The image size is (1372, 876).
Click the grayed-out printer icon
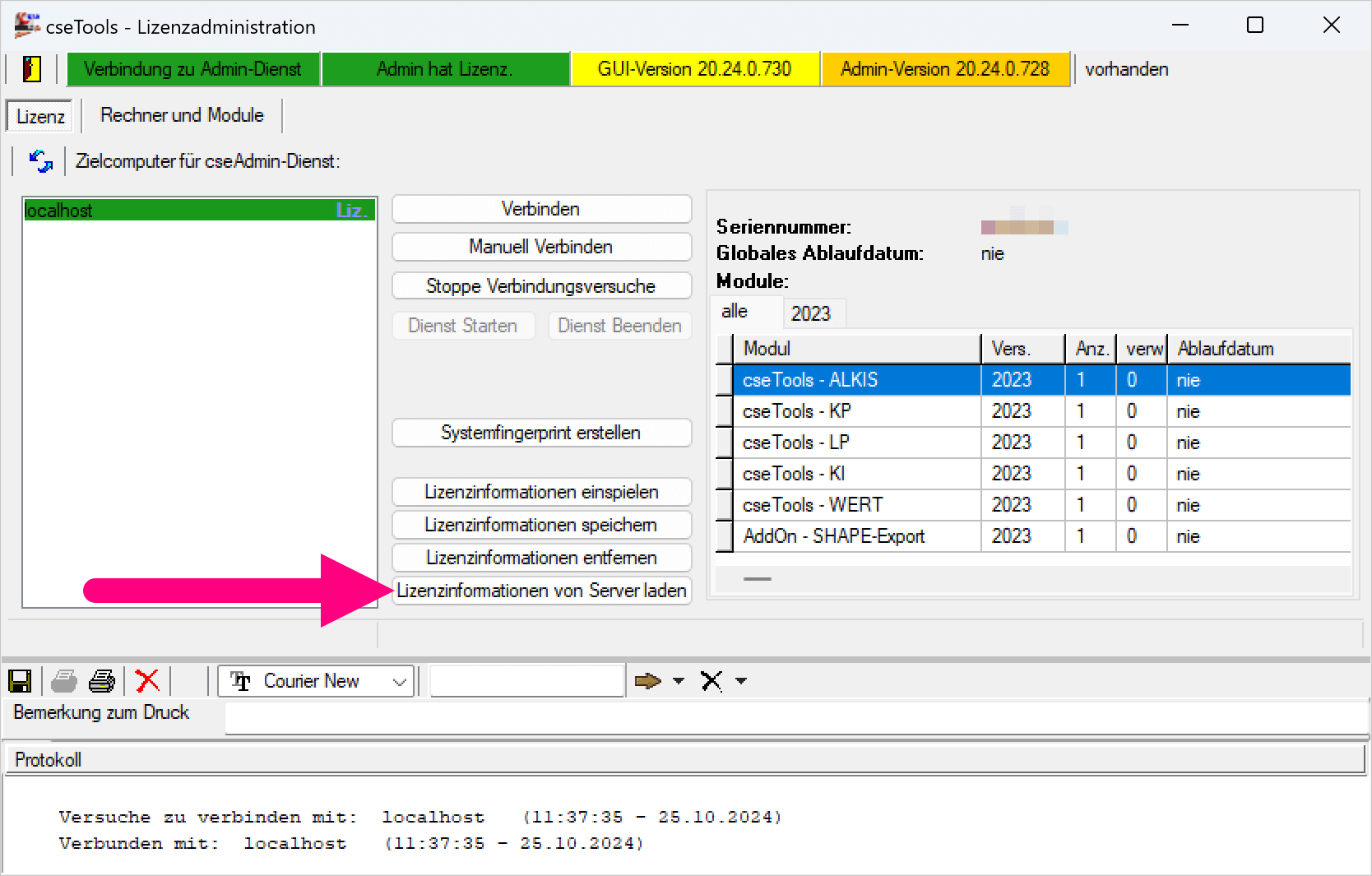coord(64,681)
